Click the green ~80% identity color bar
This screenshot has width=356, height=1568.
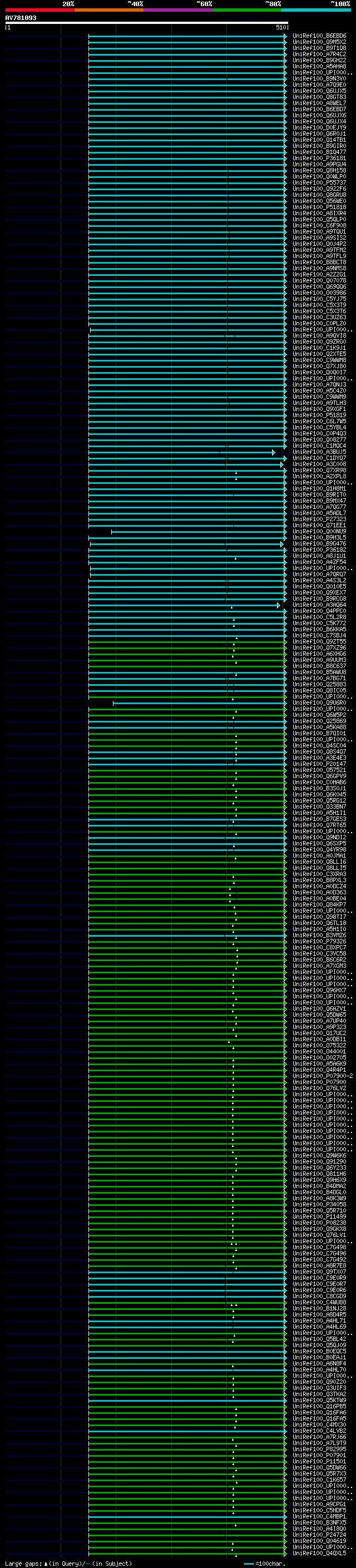point(247,10)
